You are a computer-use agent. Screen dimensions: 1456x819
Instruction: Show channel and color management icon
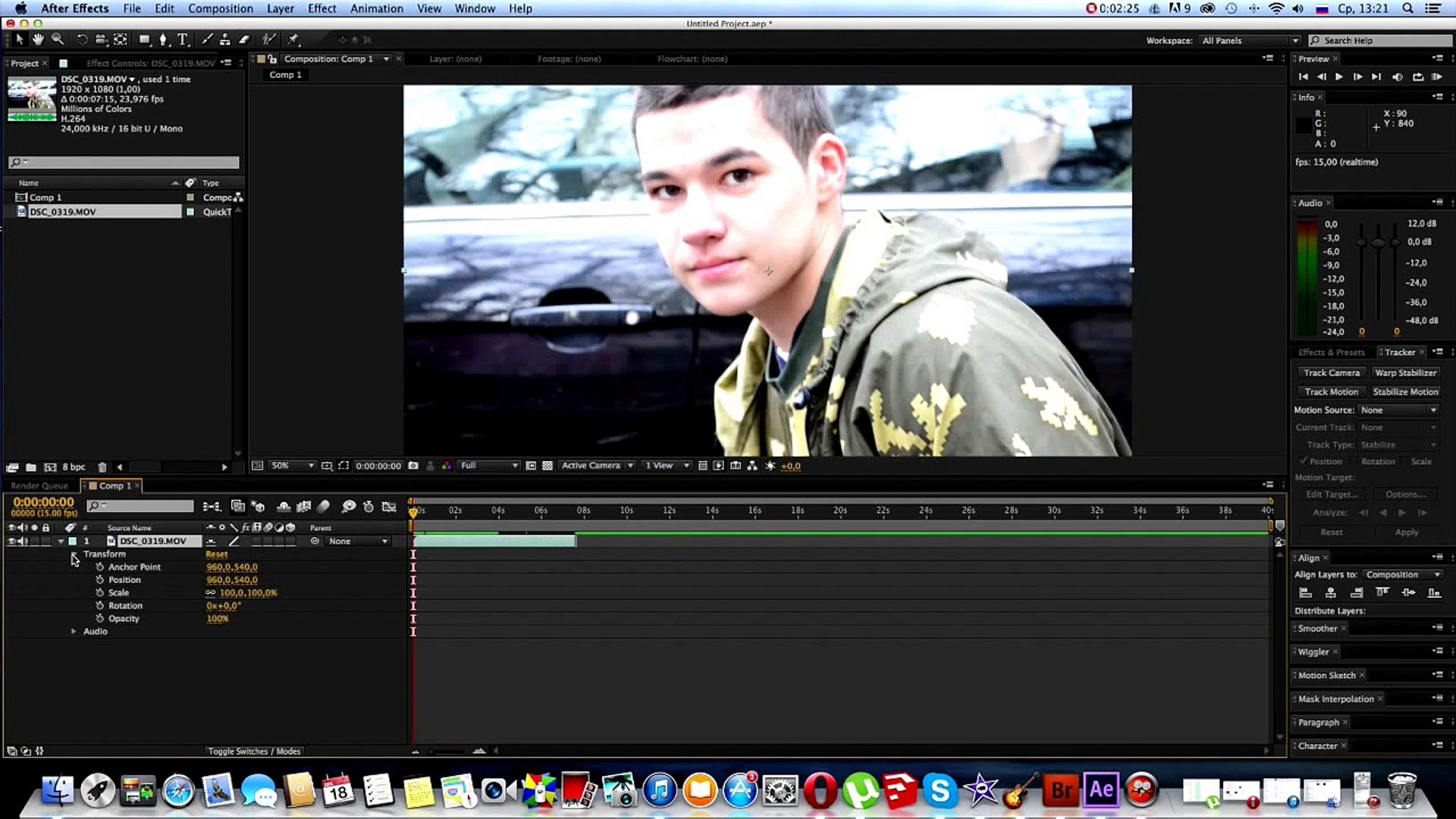pos(447,466)
